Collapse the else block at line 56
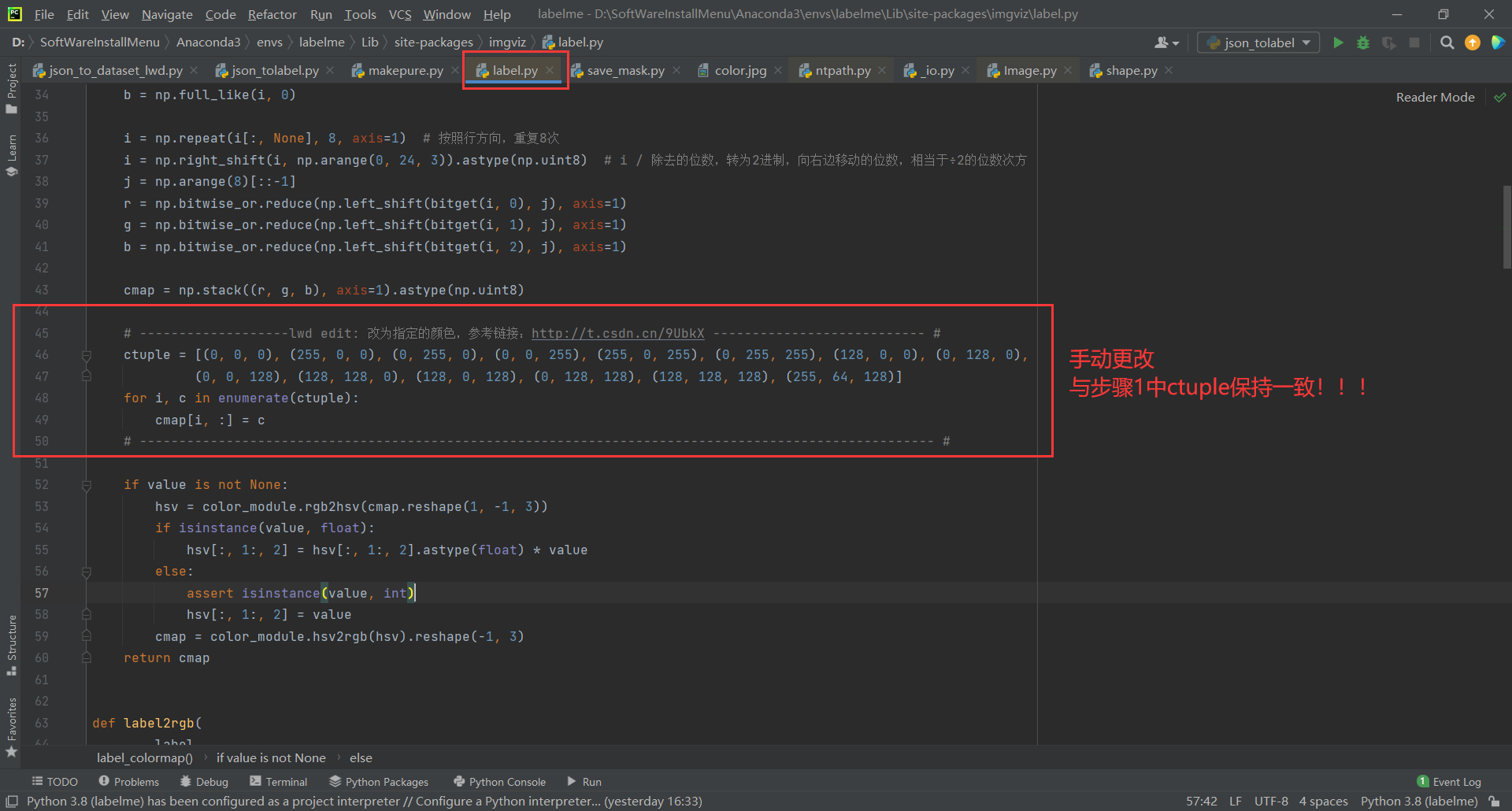The image size is (1512, 811). point(87,572)
